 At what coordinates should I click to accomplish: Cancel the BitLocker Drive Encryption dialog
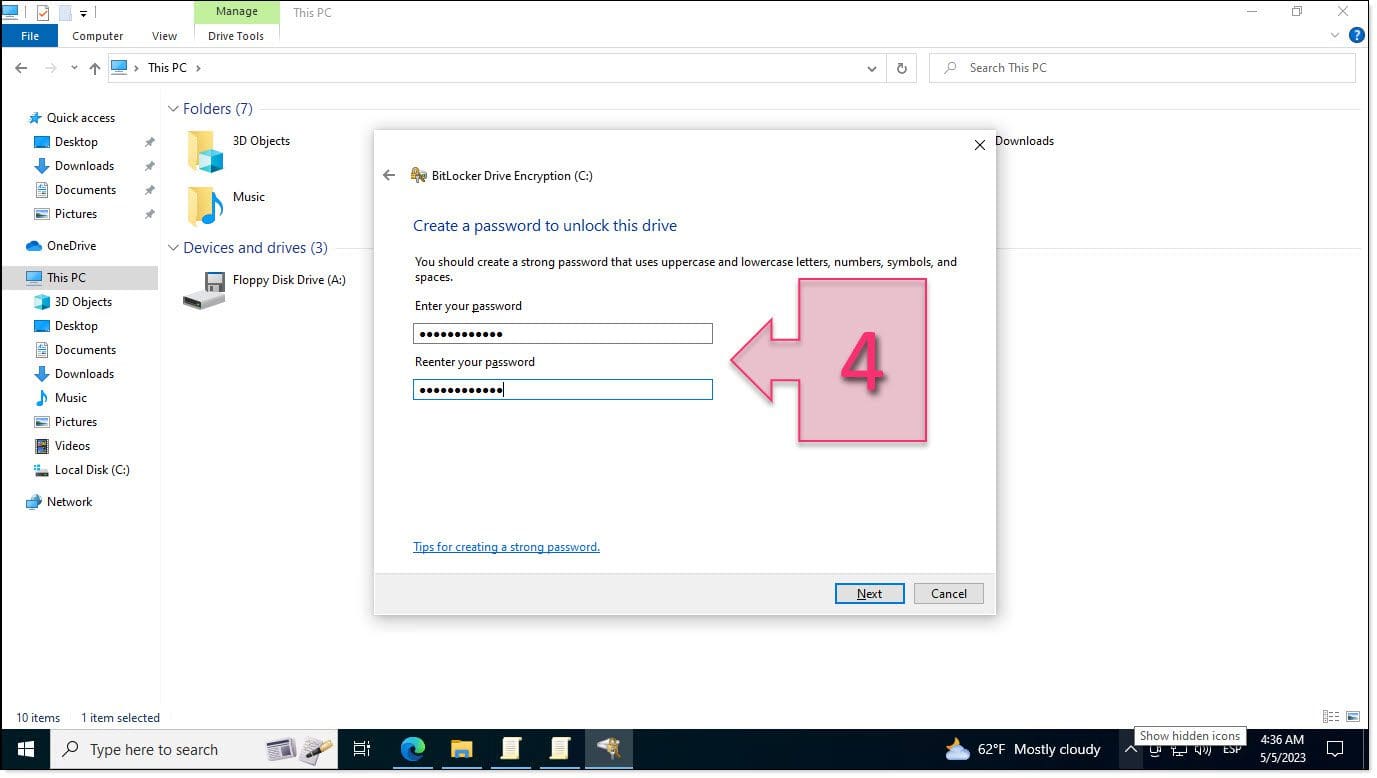click(x=949, y=593)
